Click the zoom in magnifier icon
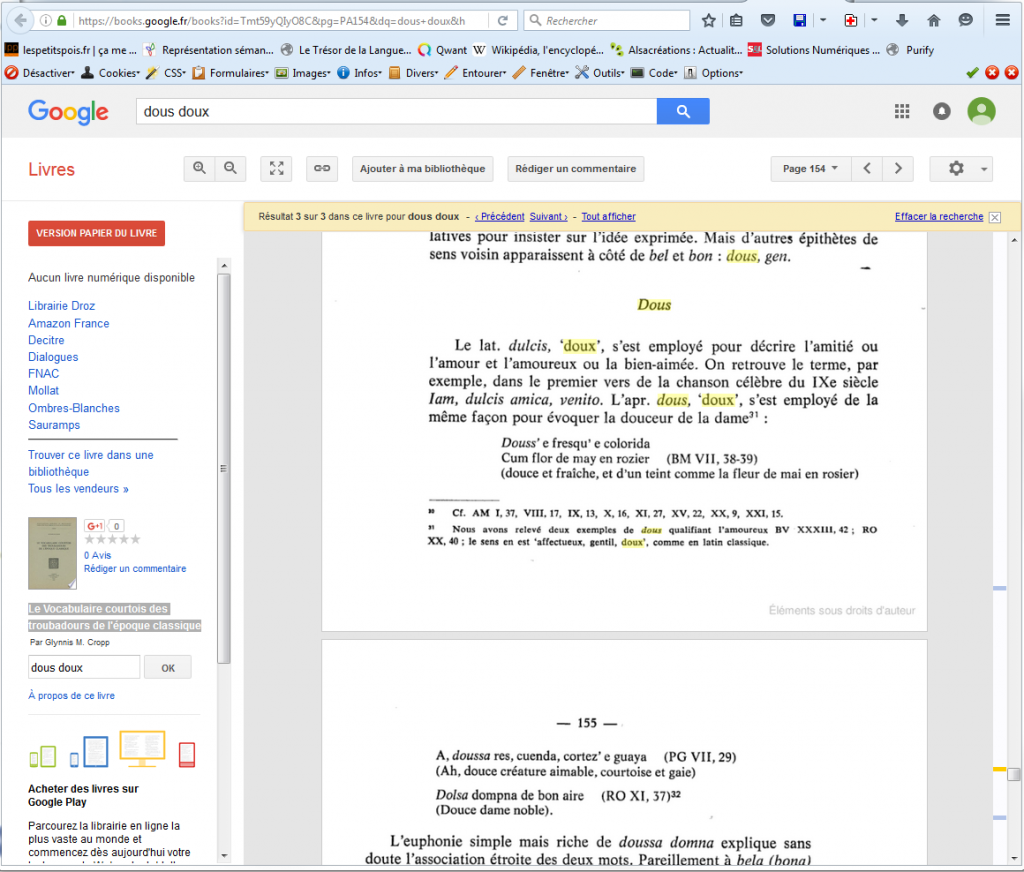1024x872 pixels. coord(200,169)
